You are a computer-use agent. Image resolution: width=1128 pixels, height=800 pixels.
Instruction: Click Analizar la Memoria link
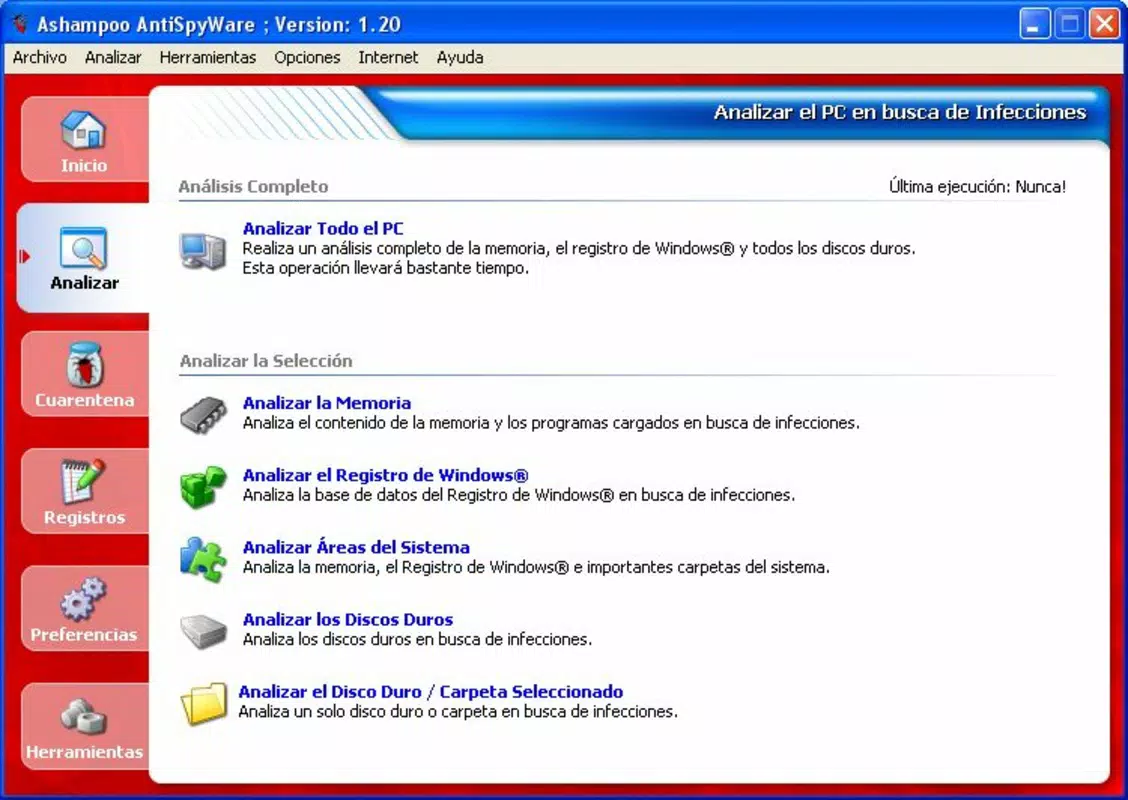327,403
